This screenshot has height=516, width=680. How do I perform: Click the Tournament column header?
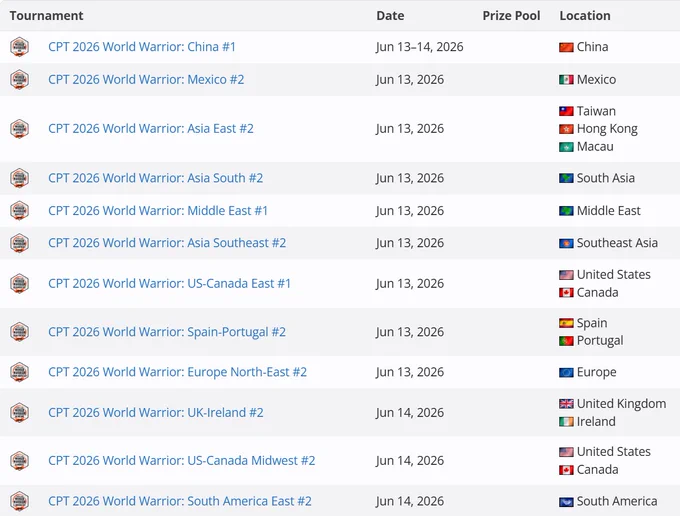pos(46,16)
